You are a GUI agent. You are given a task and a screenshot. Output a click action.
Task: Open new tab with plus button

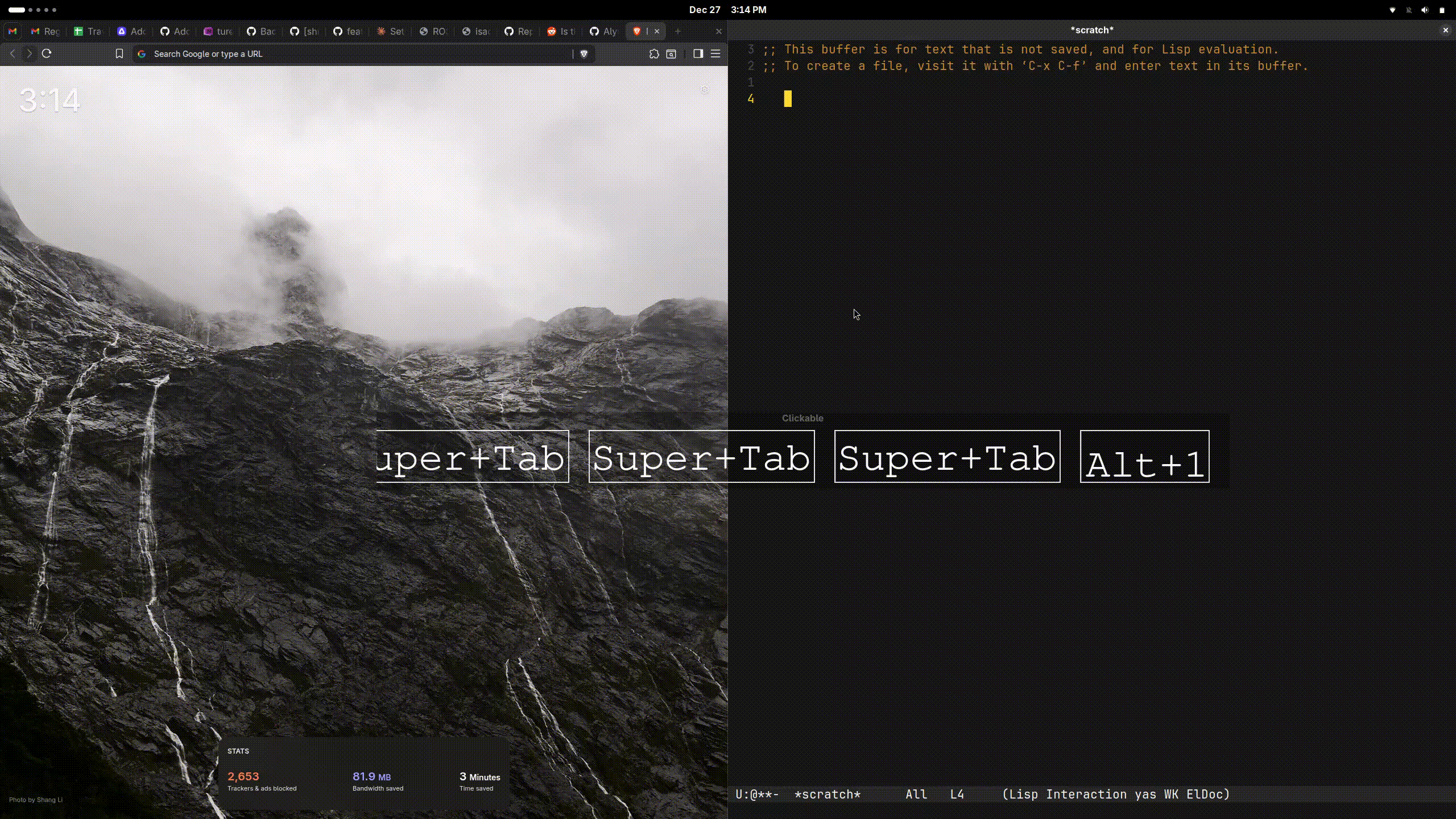(677, 31)
